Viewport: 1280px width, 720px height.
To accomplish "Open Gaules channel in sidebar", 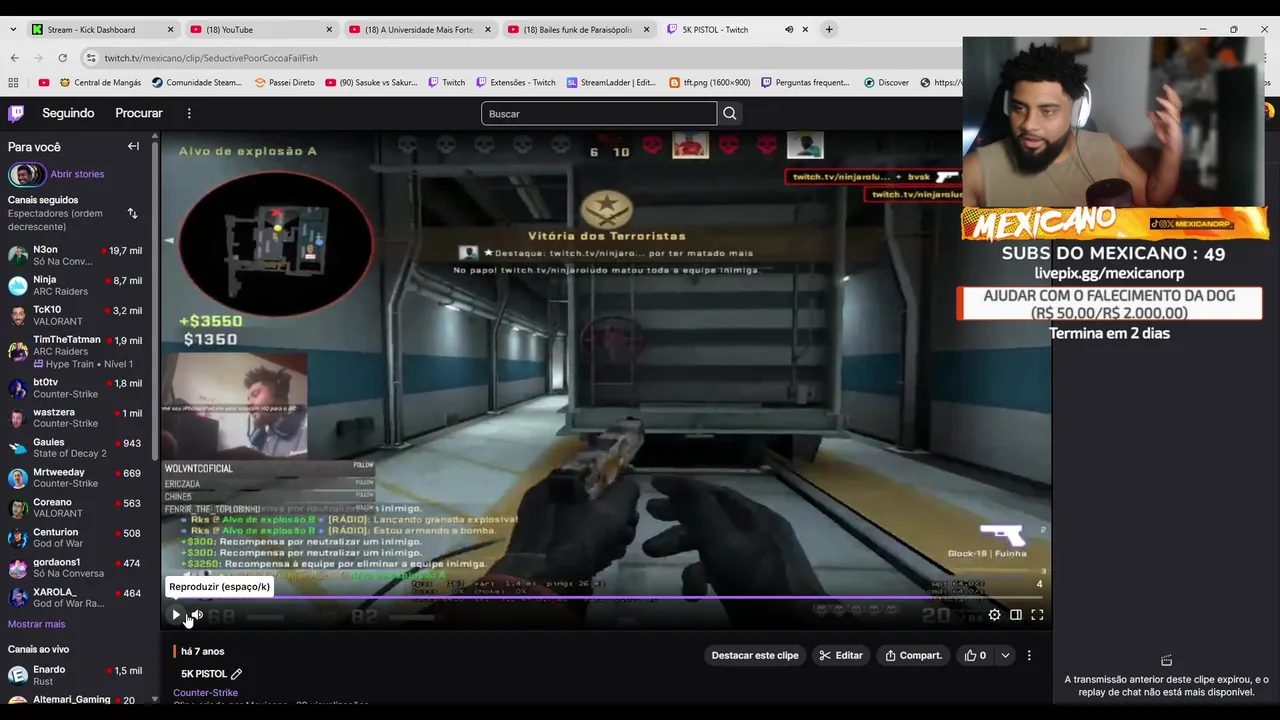I will coord(75,448).
